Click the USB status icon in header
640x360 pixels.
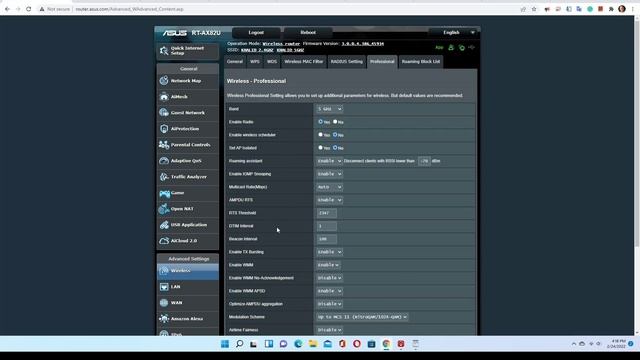(x=472, y=48)
